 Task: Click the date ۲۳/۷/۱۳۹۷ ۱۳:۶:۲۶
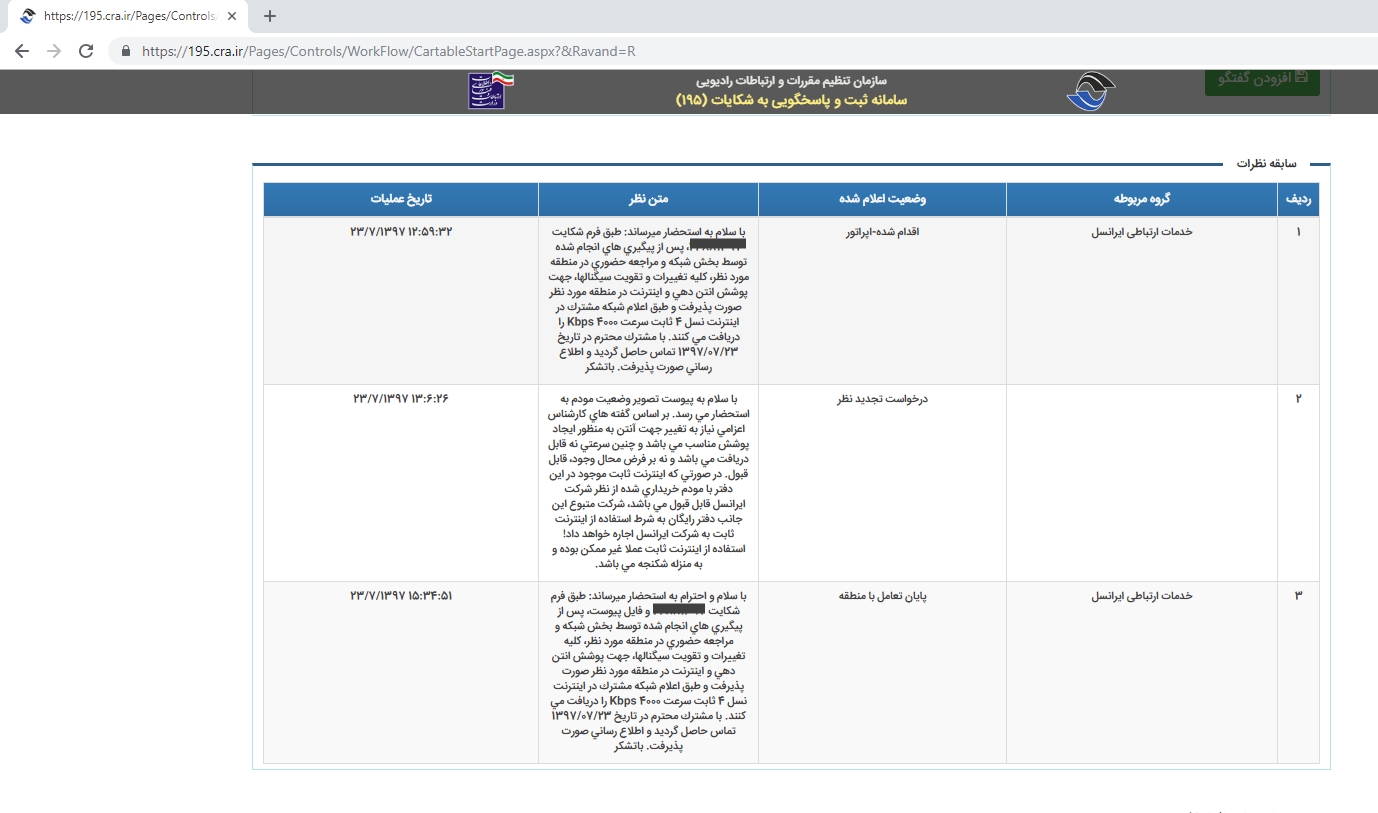pos(401,399)
